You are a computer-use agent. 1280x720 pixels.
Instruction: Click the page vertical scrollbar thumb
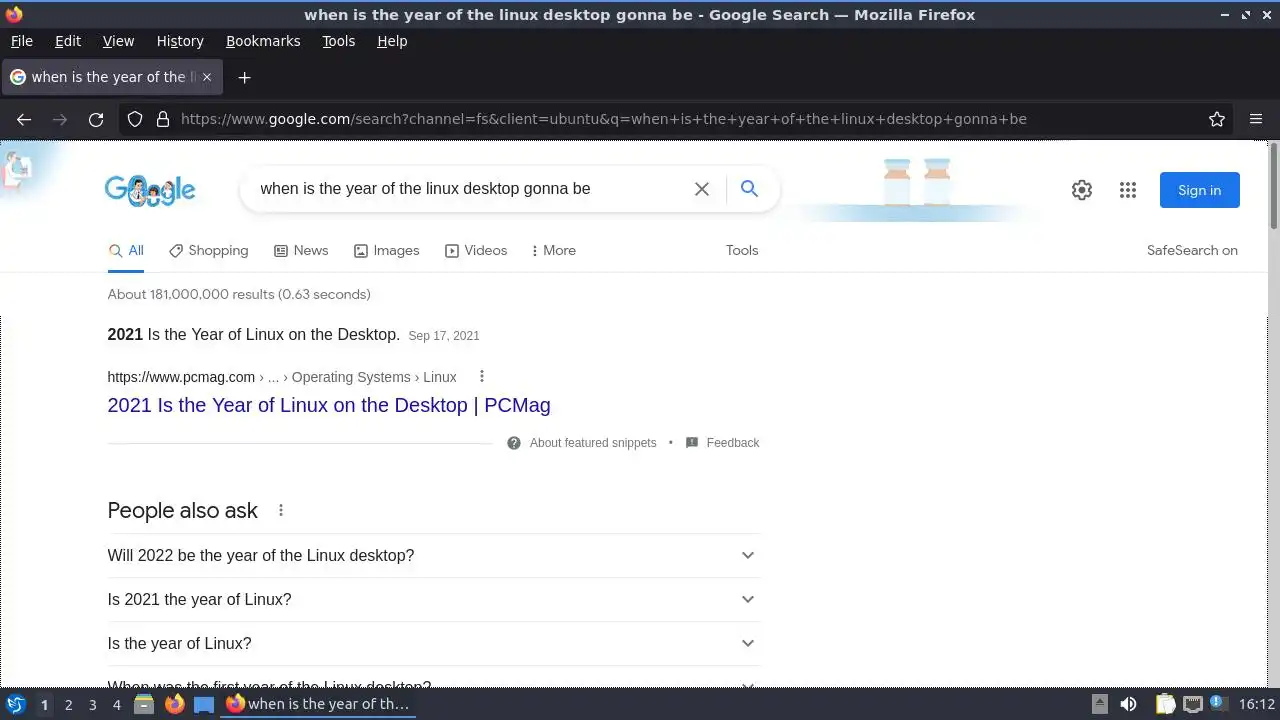pos(1273,186)
